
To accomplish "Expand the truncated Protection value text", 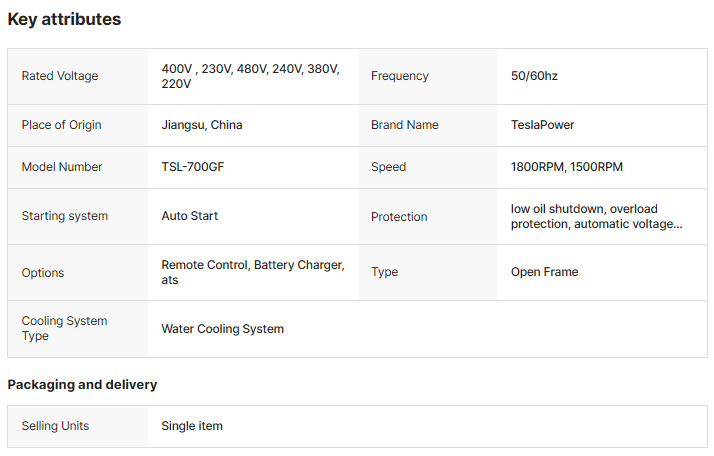I will coord(597,216).
